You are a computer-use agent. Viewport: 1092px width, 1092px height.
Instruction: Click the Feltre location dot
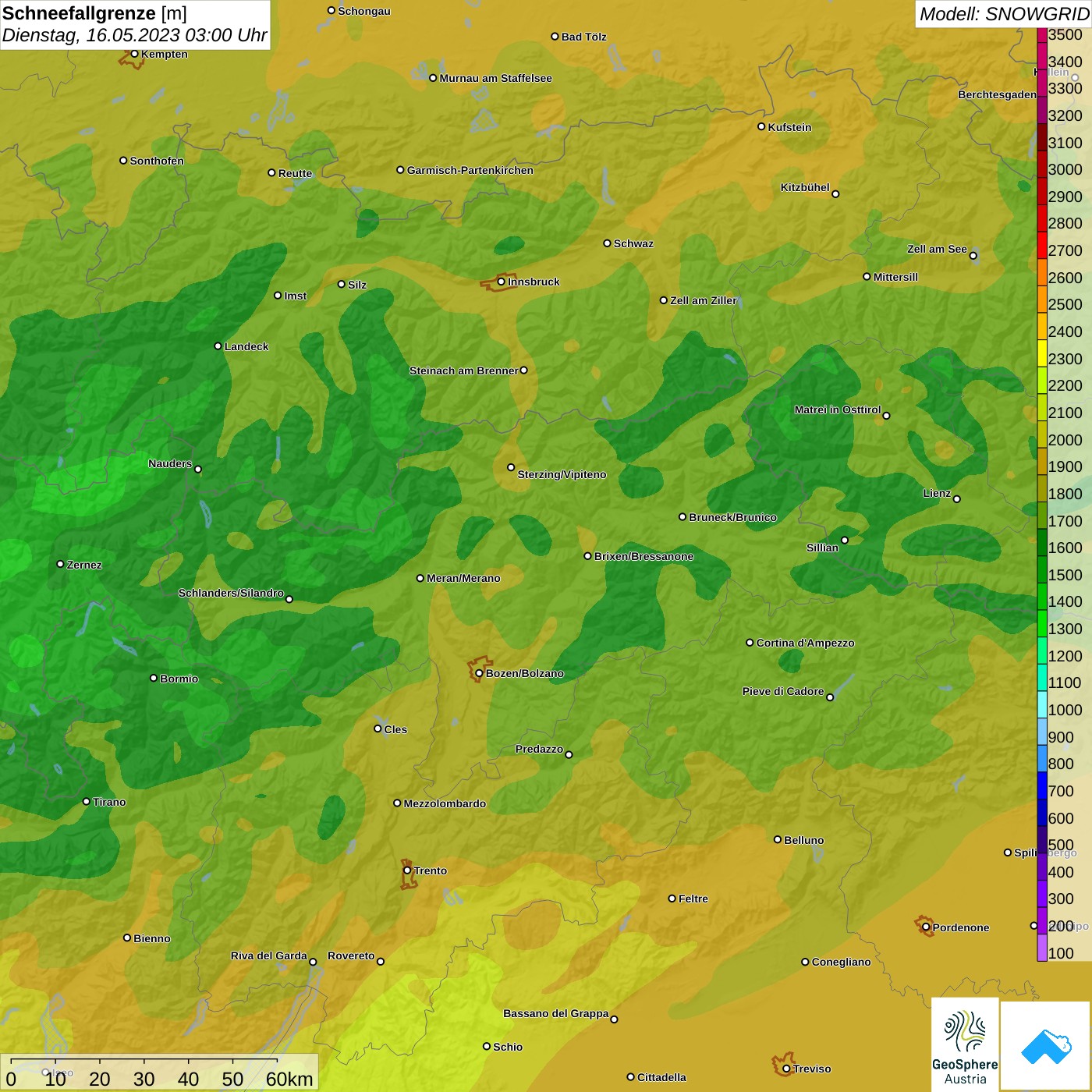pos(672,899)
